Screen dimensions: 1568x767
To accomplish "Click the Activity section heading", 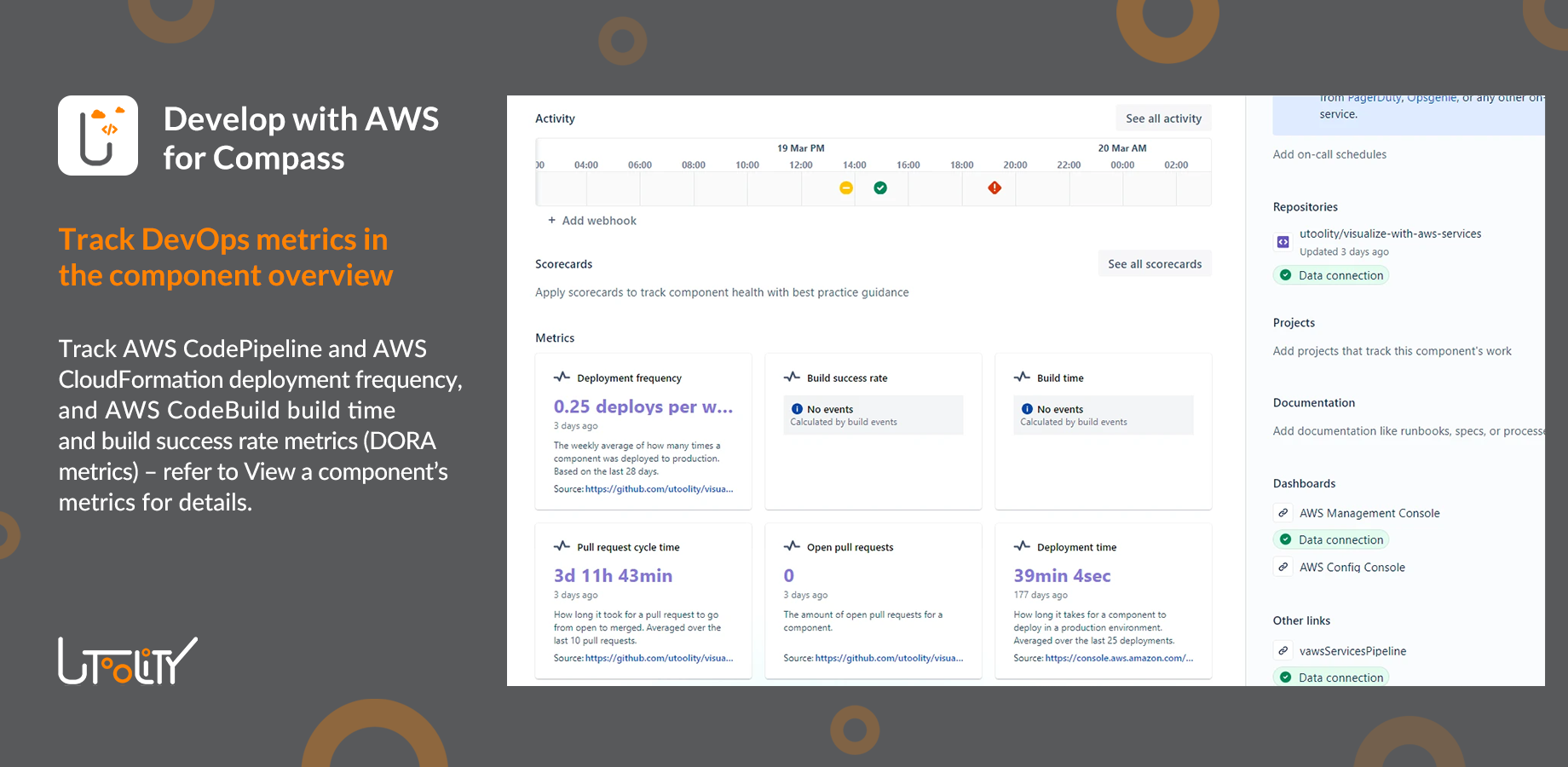I will pos(555,118).
